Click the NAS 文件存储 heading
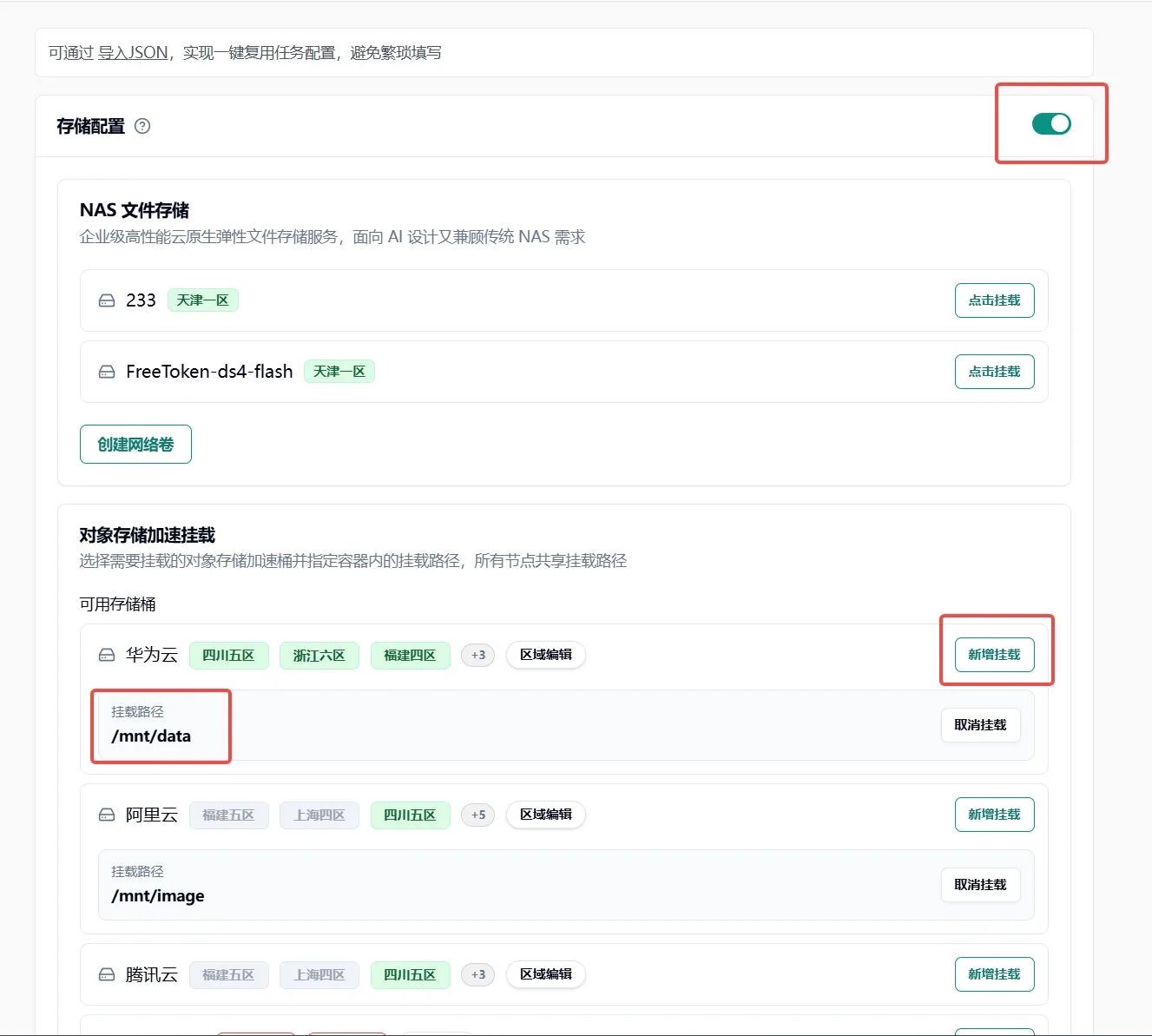The width and height of the screenshot is (1152, 1036). (135, 210)
